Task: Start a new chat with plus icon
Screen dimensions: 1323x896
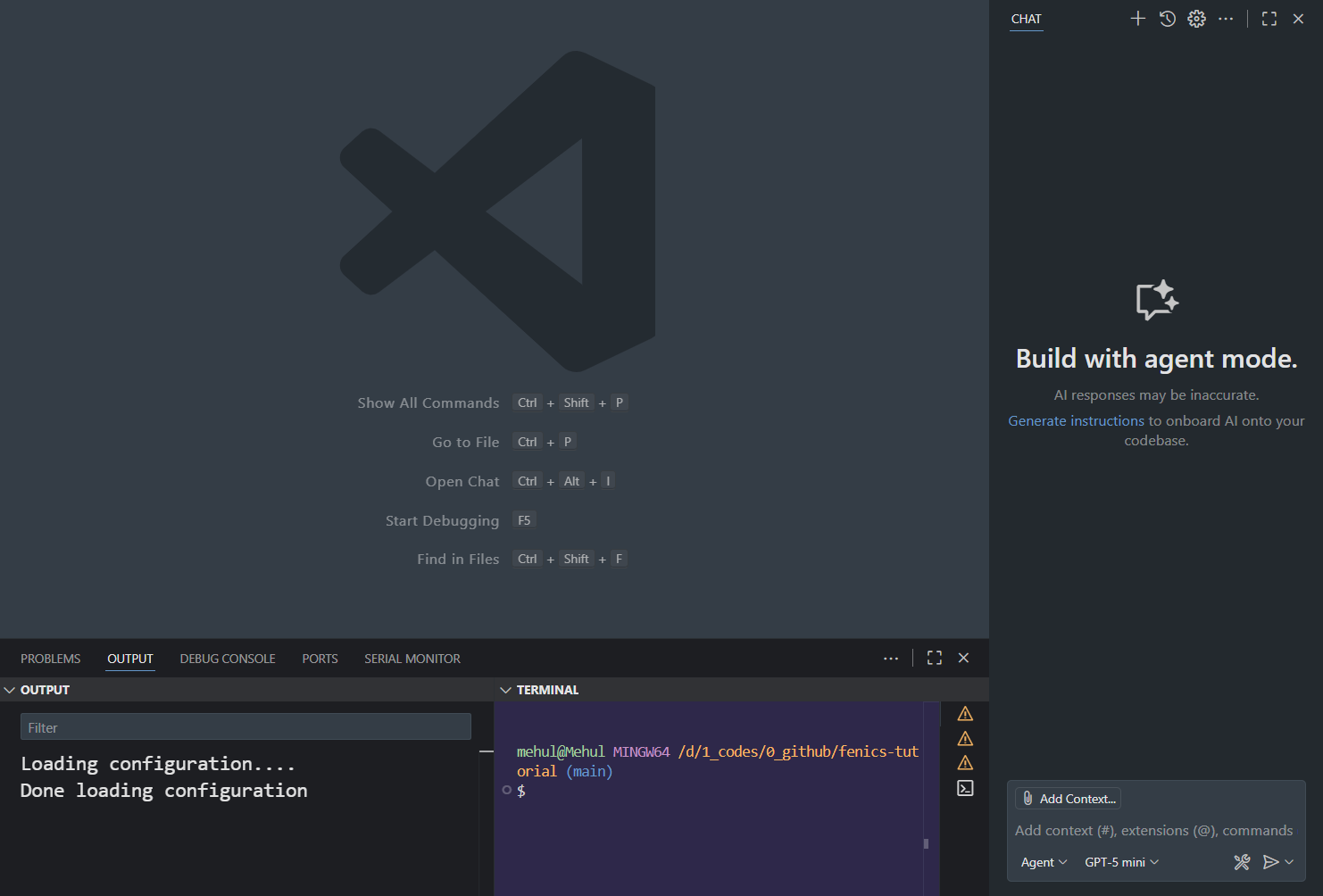Action: [1137, 19]
